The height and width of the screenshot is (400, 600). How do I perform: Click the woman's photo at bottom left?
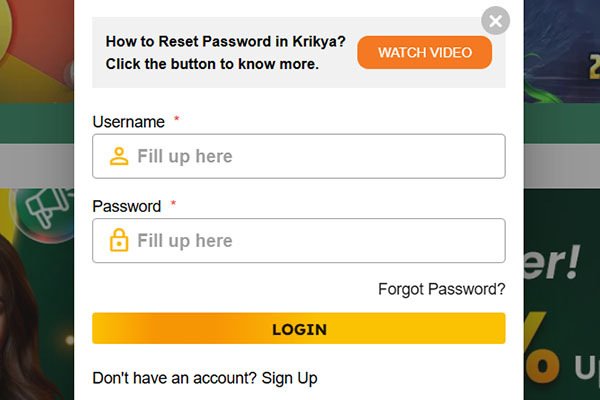point(35,330)
